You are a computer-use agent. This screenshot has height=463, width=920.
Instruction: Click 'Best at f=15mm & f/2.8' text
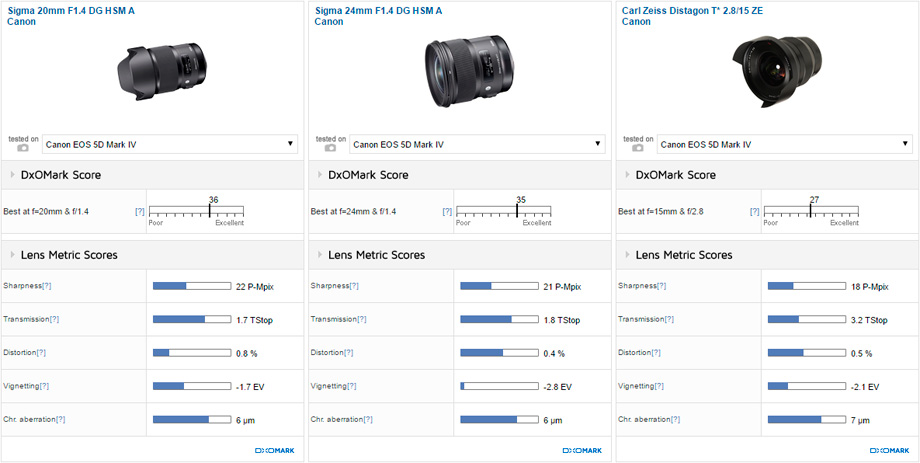click(661, 211)
